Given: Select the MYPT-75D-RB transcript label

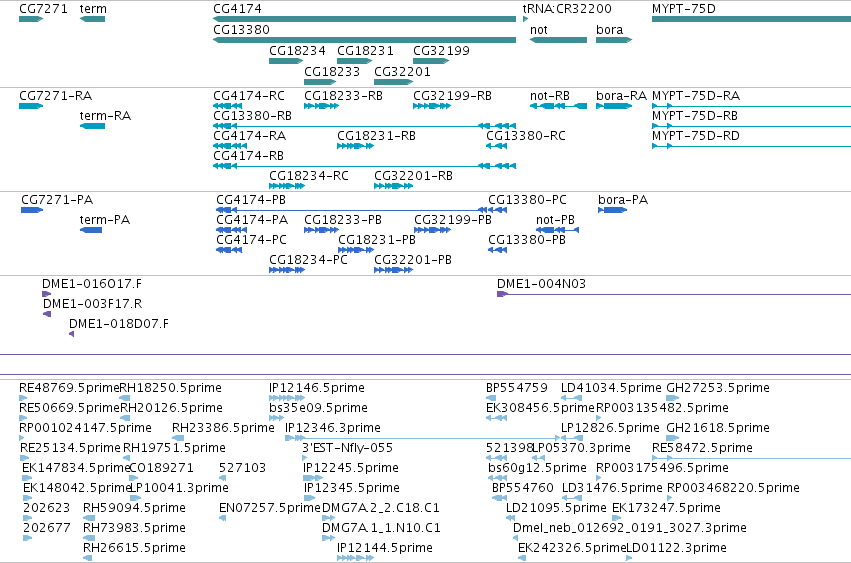Looking at the screenshot, I should click(695, 116).
